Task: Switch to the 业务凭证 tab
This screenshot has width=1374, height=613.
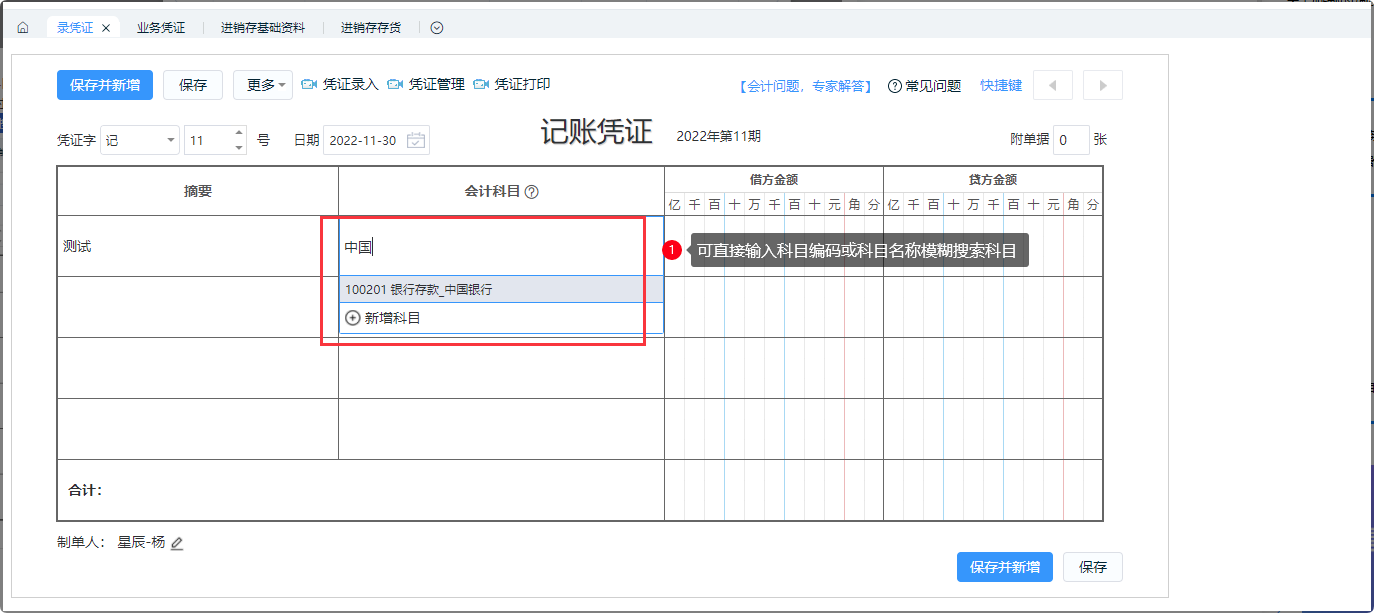Action: point(161,28)
